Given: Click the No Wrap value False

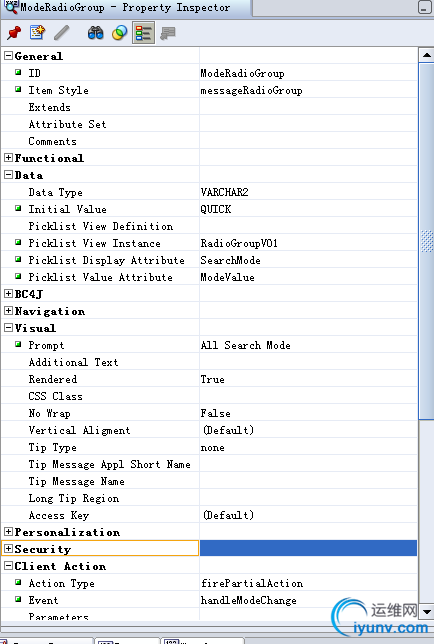Looking at the screenshot, I should (215, 413).
